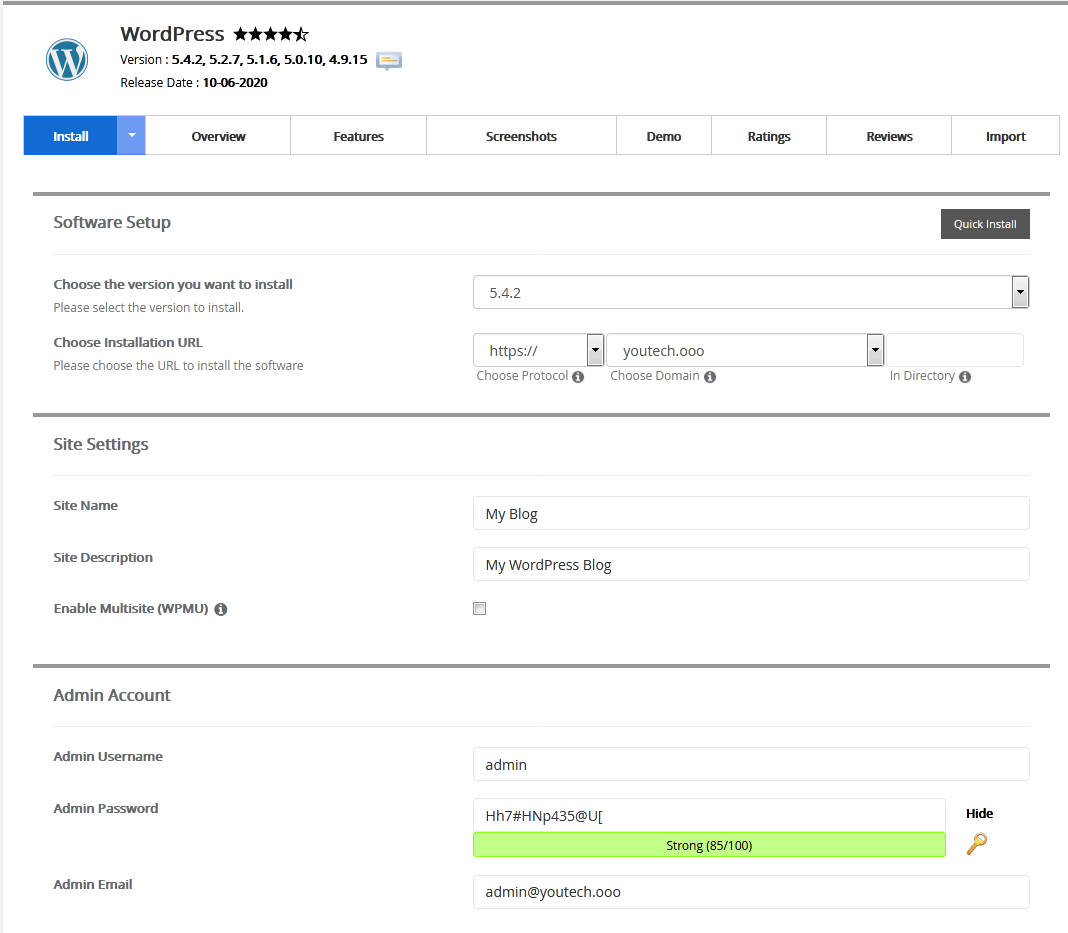Screen dimensions: 1068x933
Task: Click the Admin Email field
Action: click(x=751, y=891)
